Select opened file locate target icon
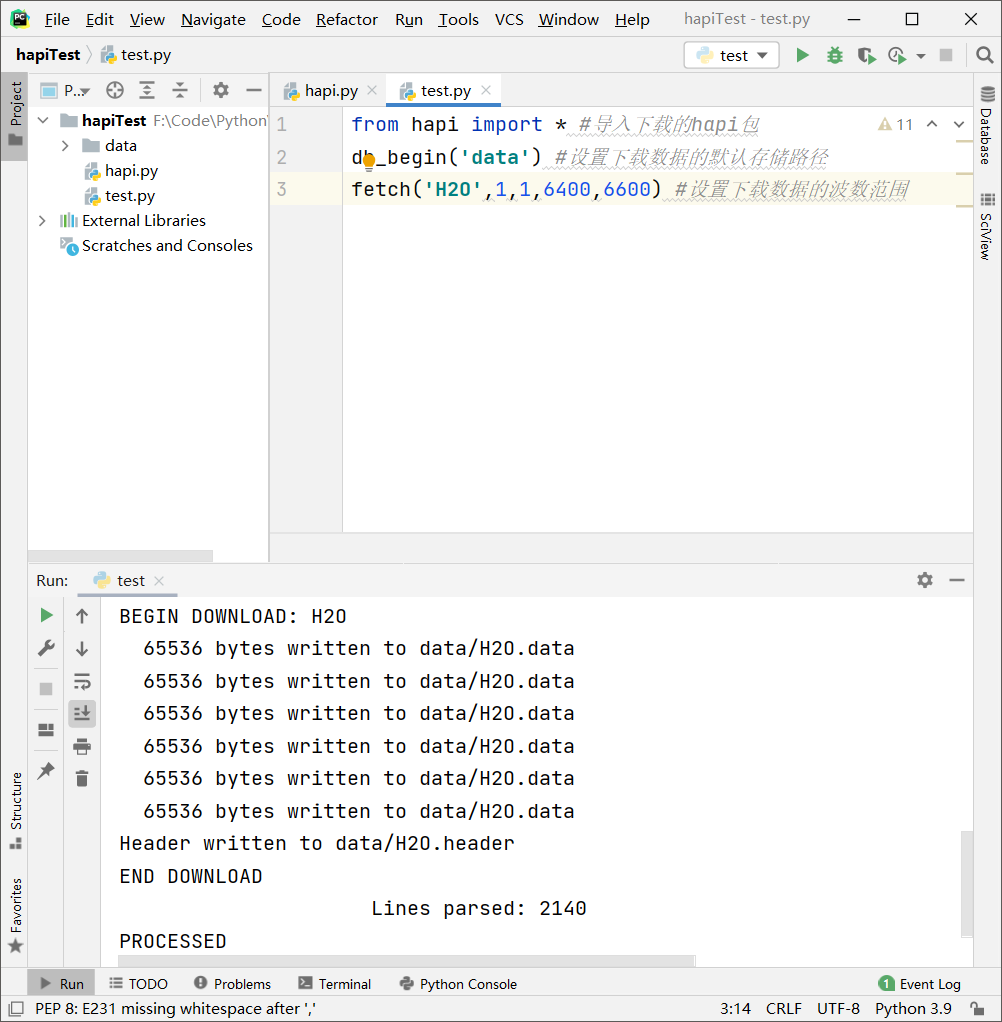The width and height of the screenshot is (1002, 1022). pyautogui.click(x=115, y=90)
